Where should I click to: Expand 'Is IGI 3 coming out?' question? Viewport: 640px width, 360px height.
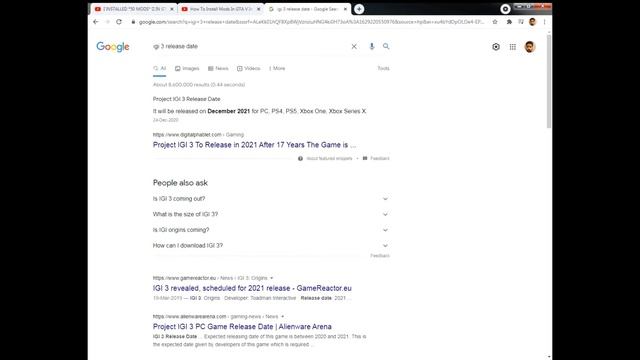point(271,199)
